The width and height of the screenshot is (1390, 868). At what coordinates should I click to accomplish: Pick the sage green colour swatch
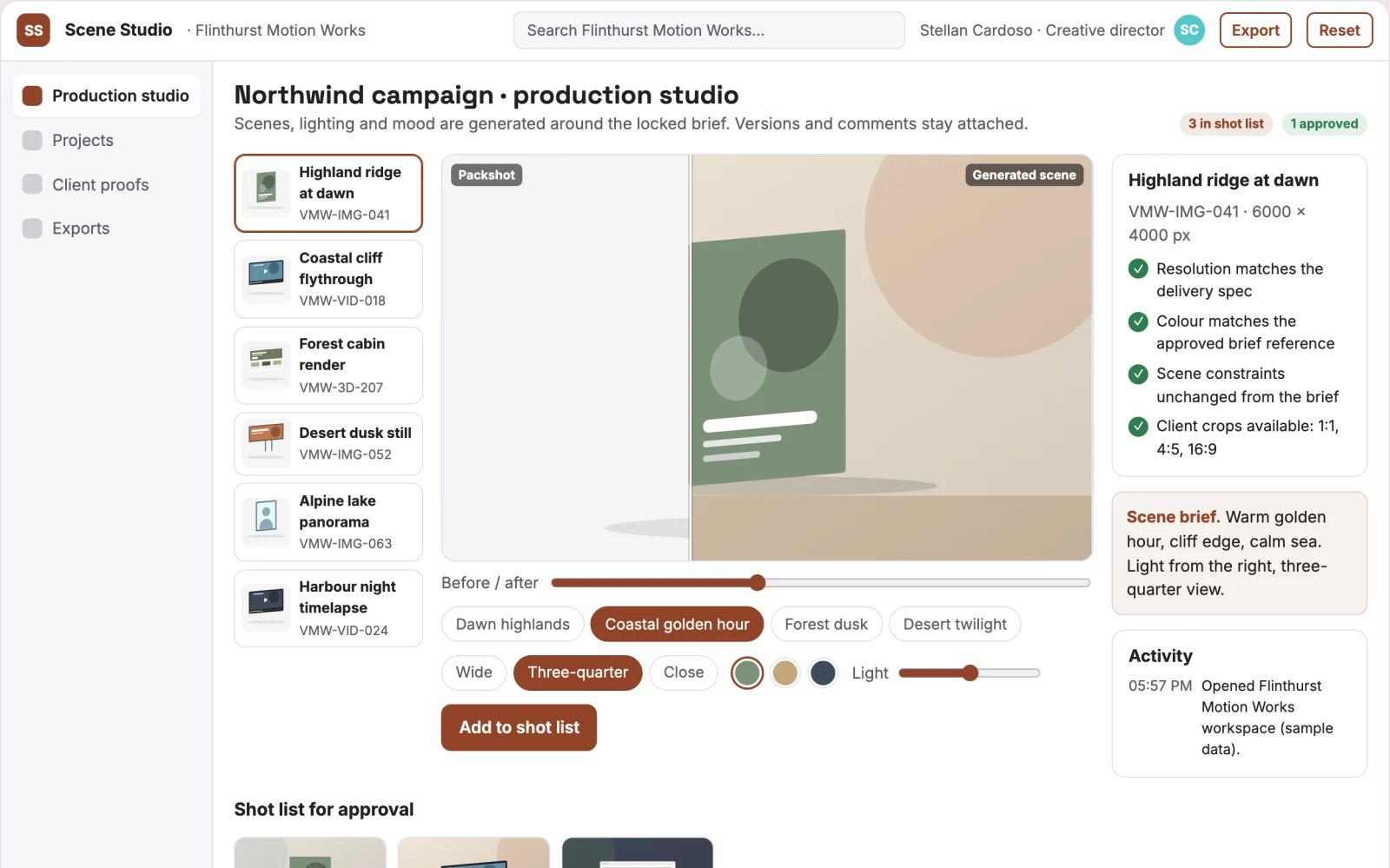[x=747, y=673]
